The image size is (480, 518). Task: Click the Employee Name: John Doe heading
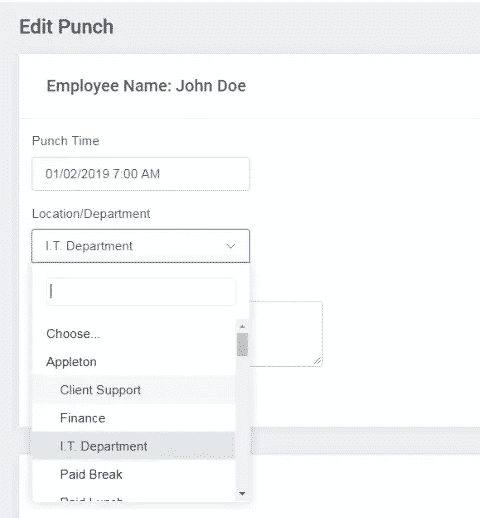coord(146,86)
